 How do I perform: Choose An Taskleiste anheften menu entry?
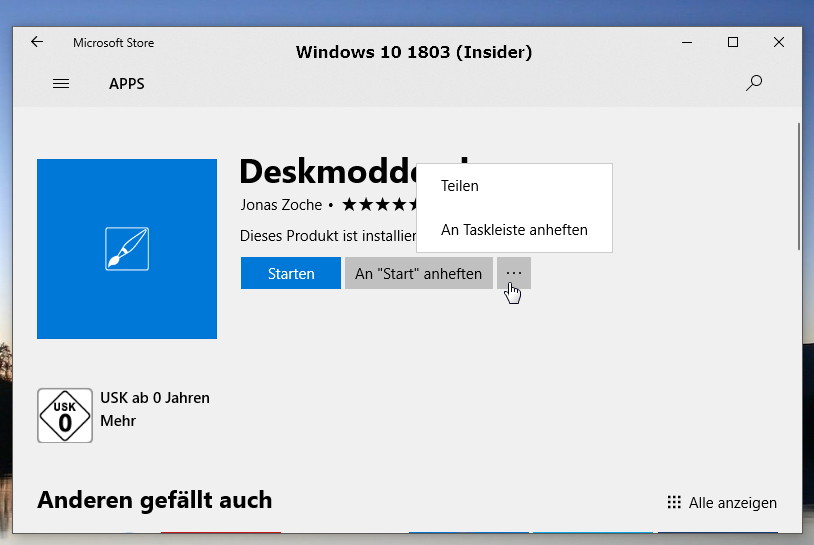click(514, 229)
